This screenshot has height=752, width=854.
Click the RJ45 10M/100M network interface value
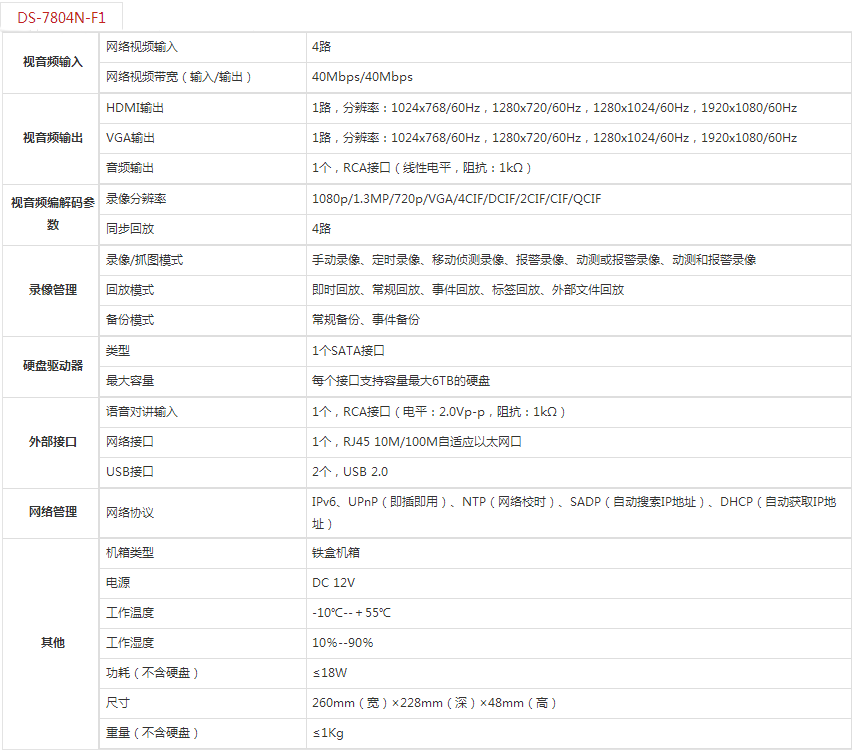pyautogui.click(x=417, y=442)
